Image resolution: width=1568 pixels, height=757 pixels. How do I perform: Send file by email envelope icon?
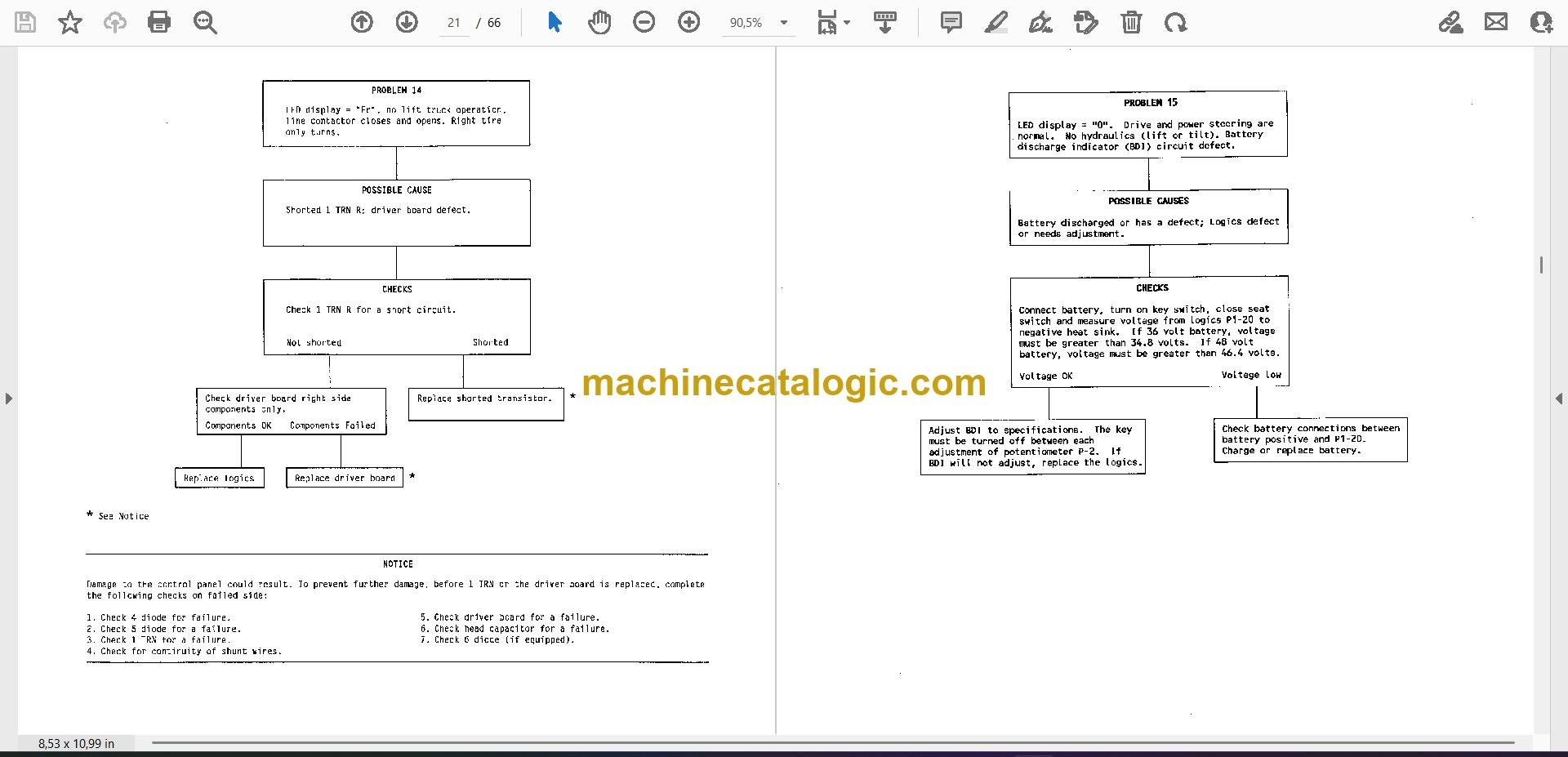(x=1496, y=22)
